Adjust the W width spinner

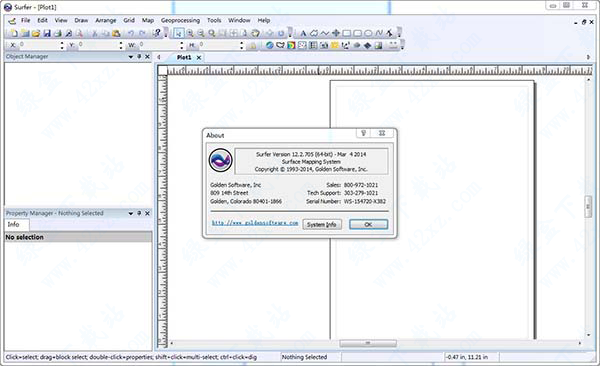coord(181,46)
